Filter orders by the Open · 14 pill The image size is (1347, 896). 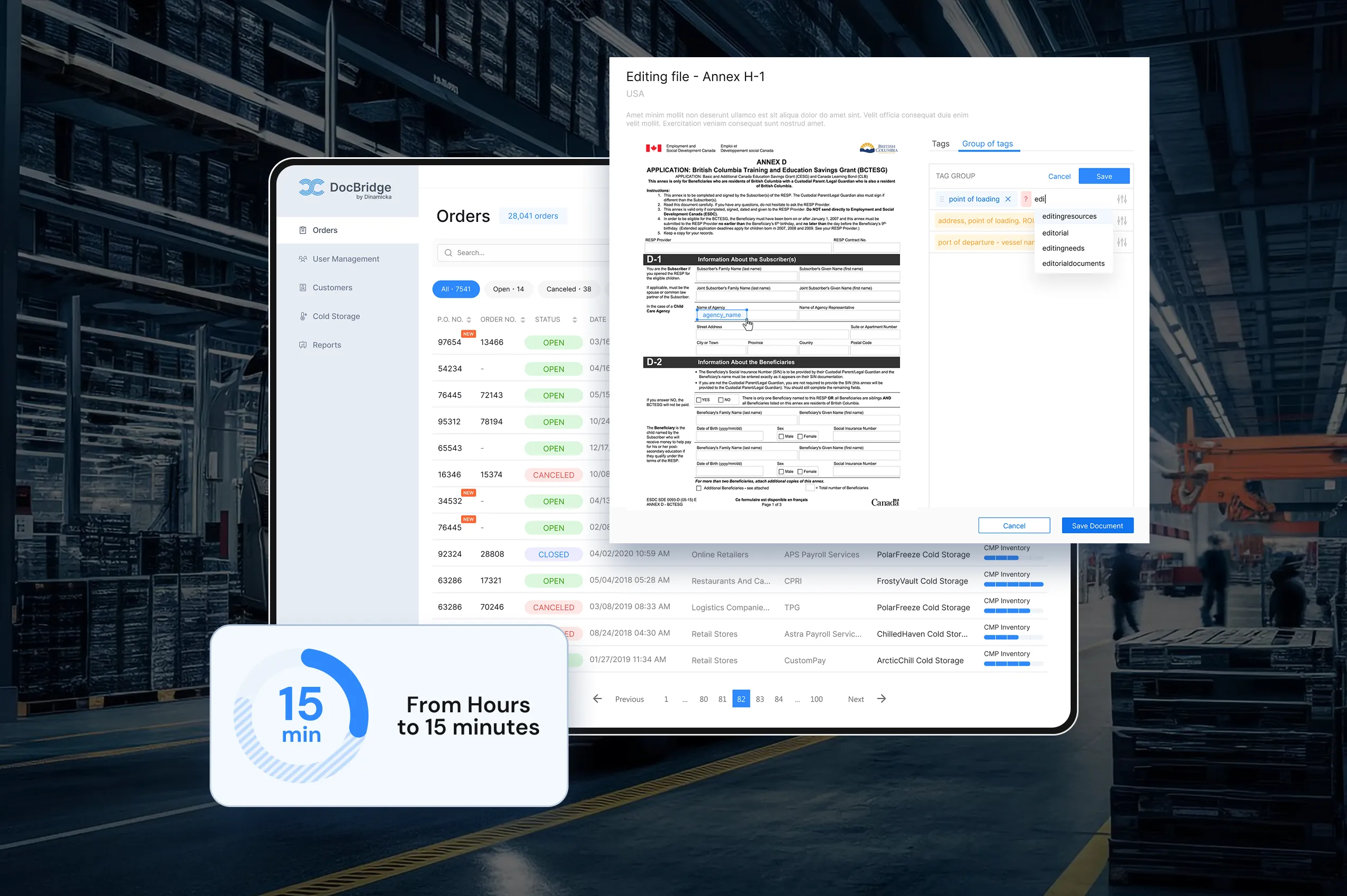pos(508,289)
